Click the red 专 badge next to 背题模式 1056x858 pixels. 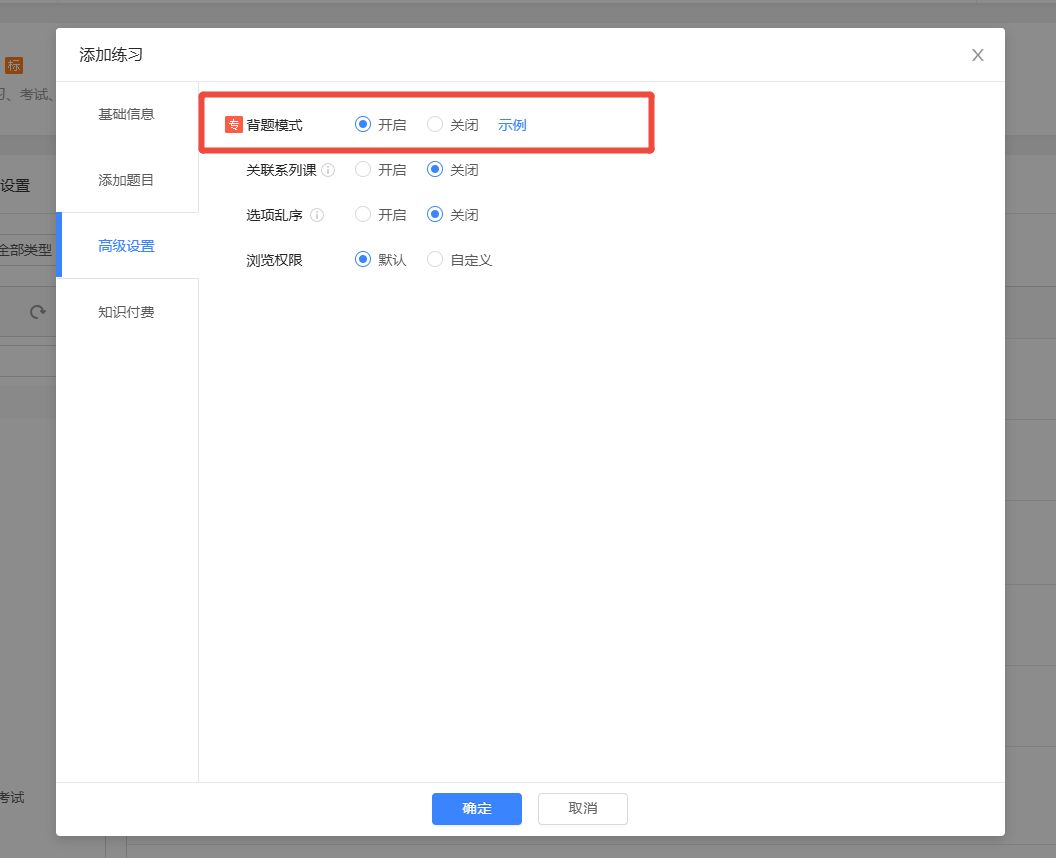(x=233, y=125)
